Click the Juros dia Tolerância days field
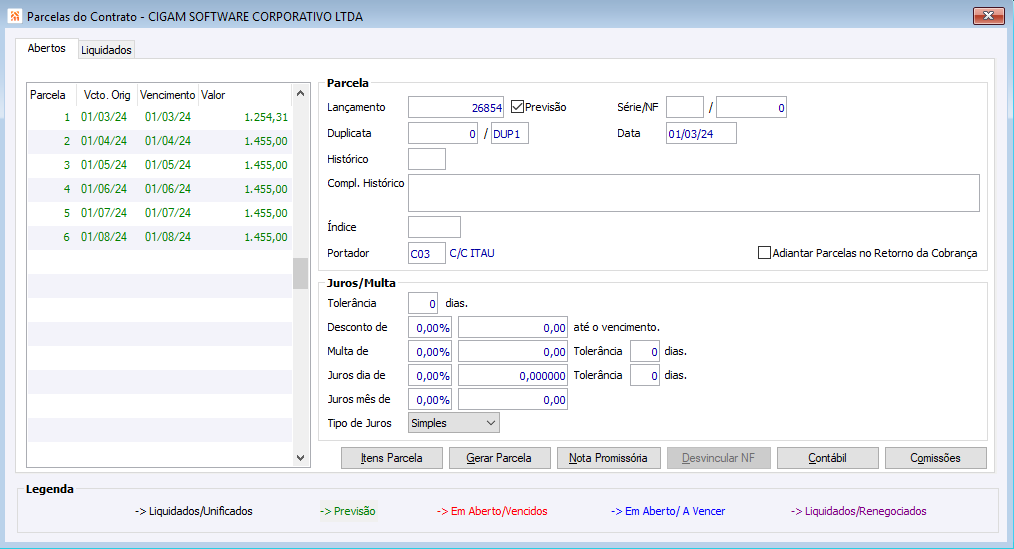Image resolution: width=1014 pixels, height=549 pixels. pyautogui.click(x=645, y=376)
